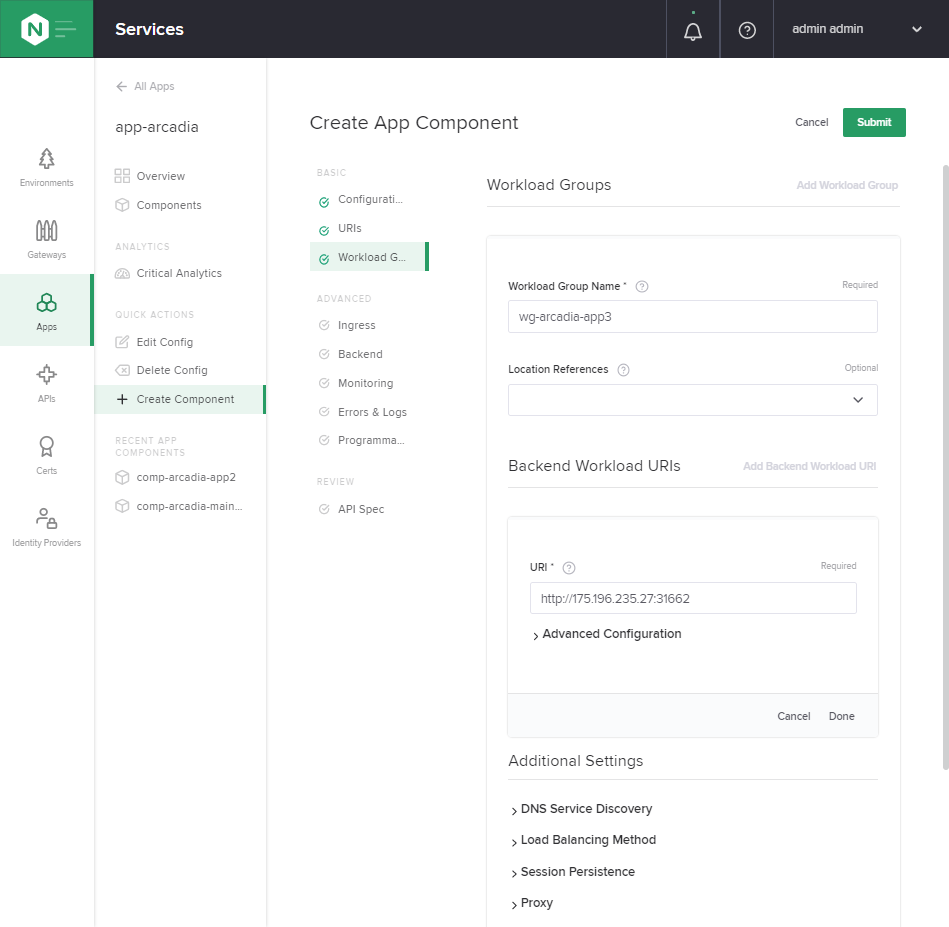This screenshot has width=949, height=927.
Task: Select Create Component quick action
Action: click(x=180, y=399)
